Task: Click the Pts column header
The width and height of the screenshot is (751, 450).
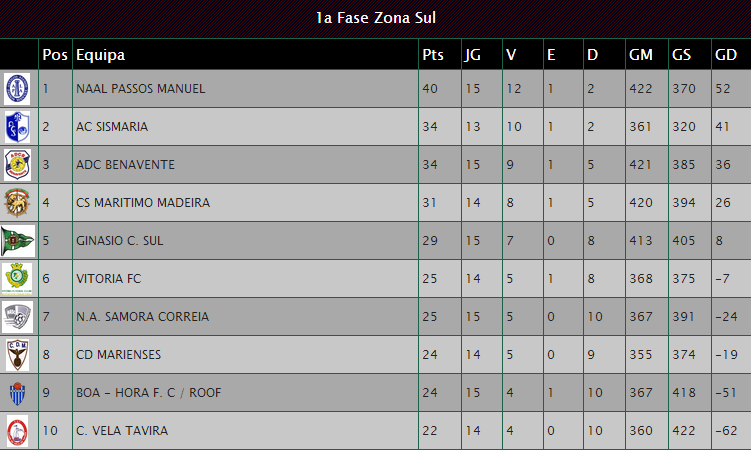Action: 433,55
